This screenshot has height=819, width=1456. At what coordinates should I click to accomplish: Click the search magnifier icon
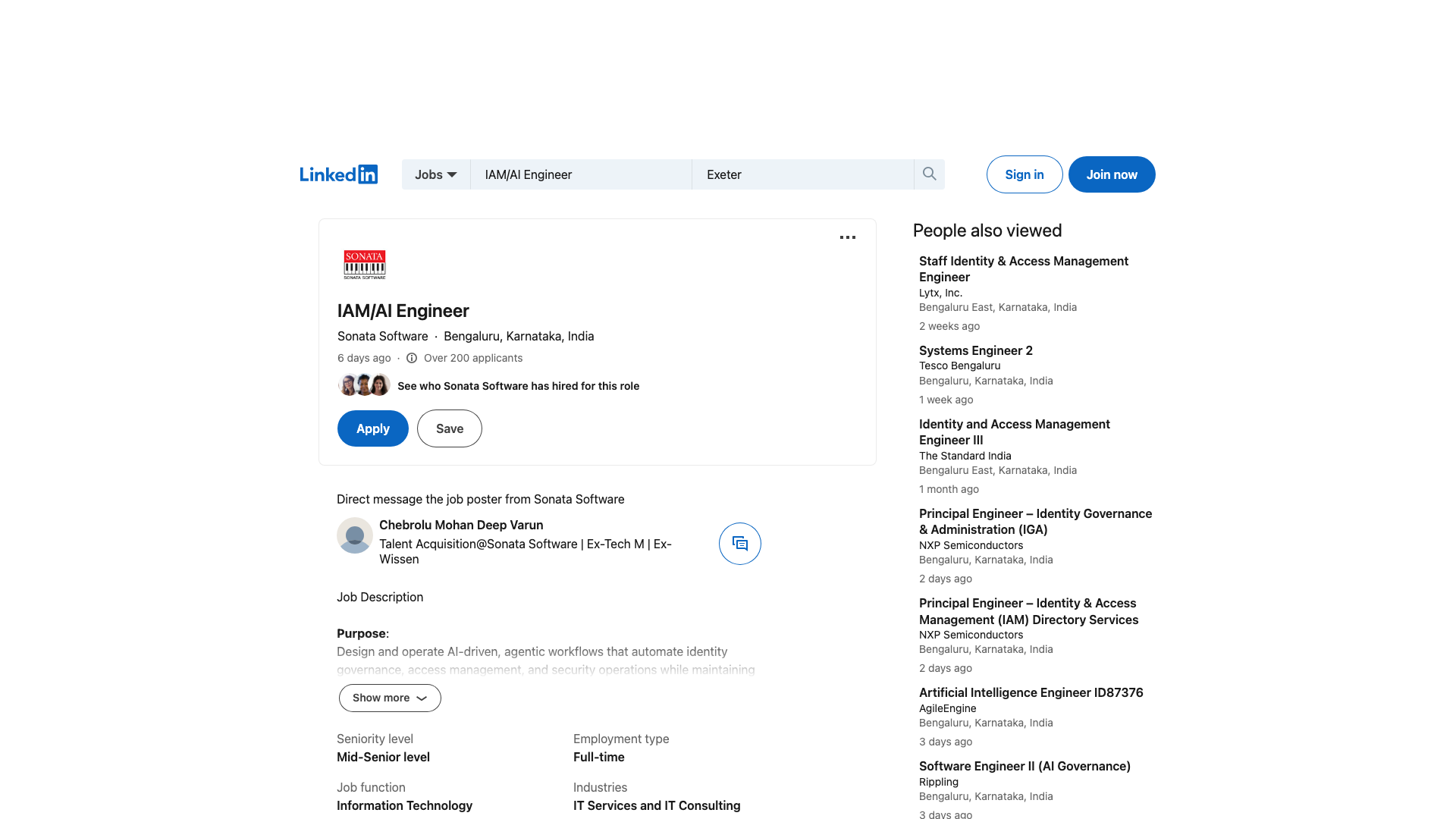929,174
